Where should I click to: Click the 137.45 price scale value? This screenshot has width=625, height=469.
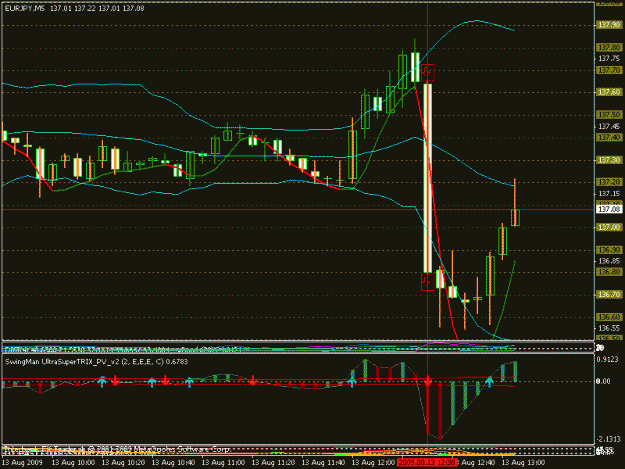pos(609,126)
